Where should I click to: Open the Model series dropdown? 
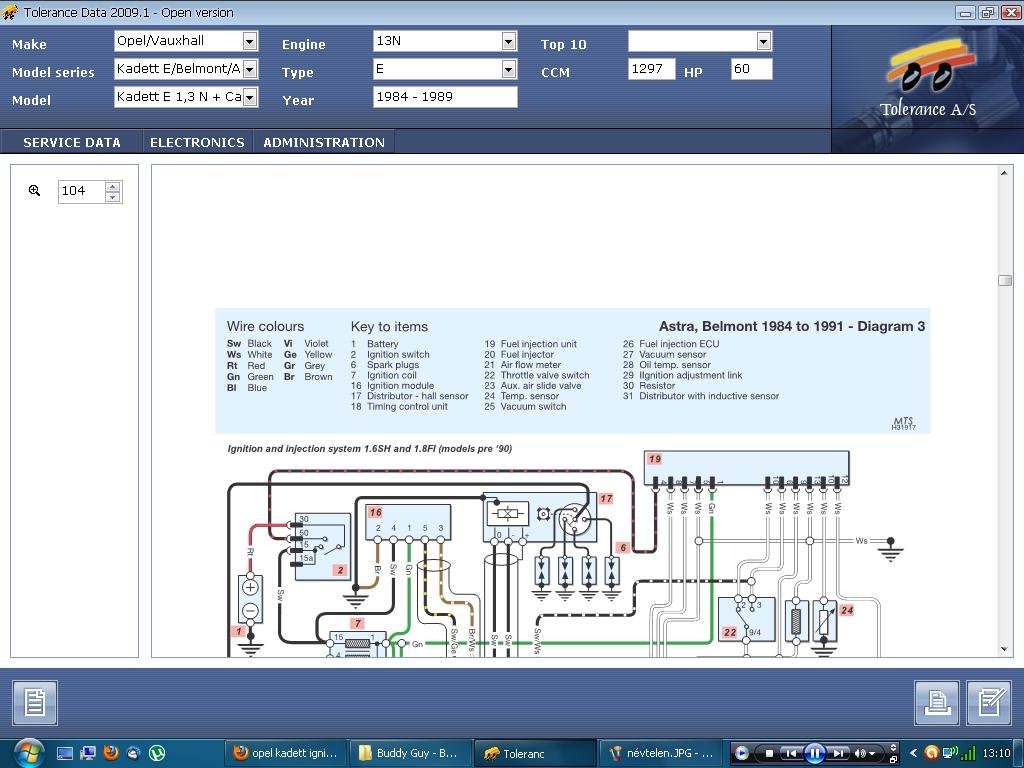[249, 69]
